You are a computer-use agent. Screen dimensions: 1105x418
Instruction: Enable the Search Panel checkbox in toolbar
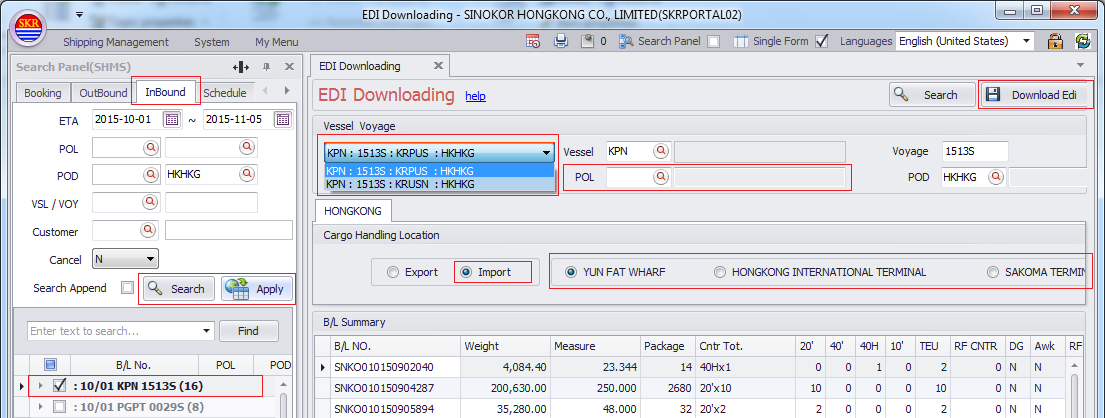713,41
